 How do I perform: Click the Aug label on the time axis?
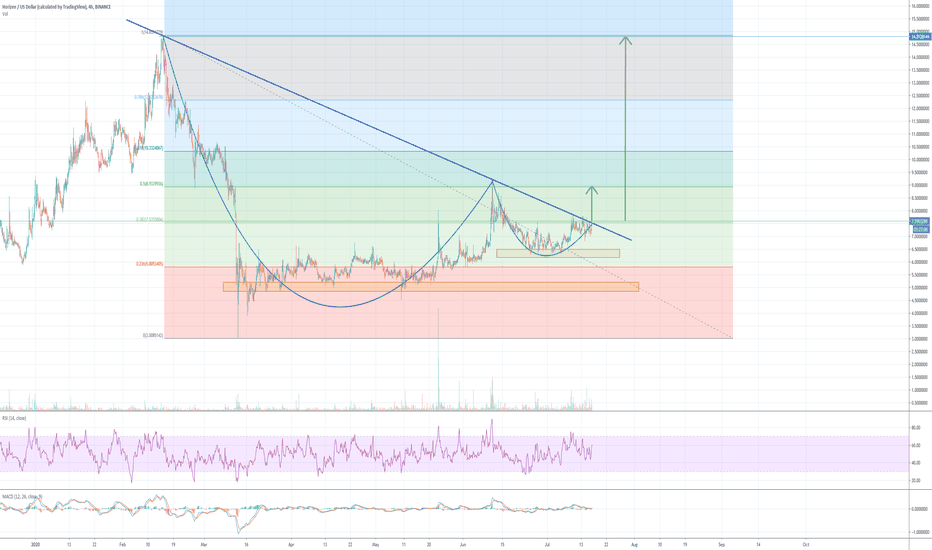pyautogui.click(x=634, y=544)
